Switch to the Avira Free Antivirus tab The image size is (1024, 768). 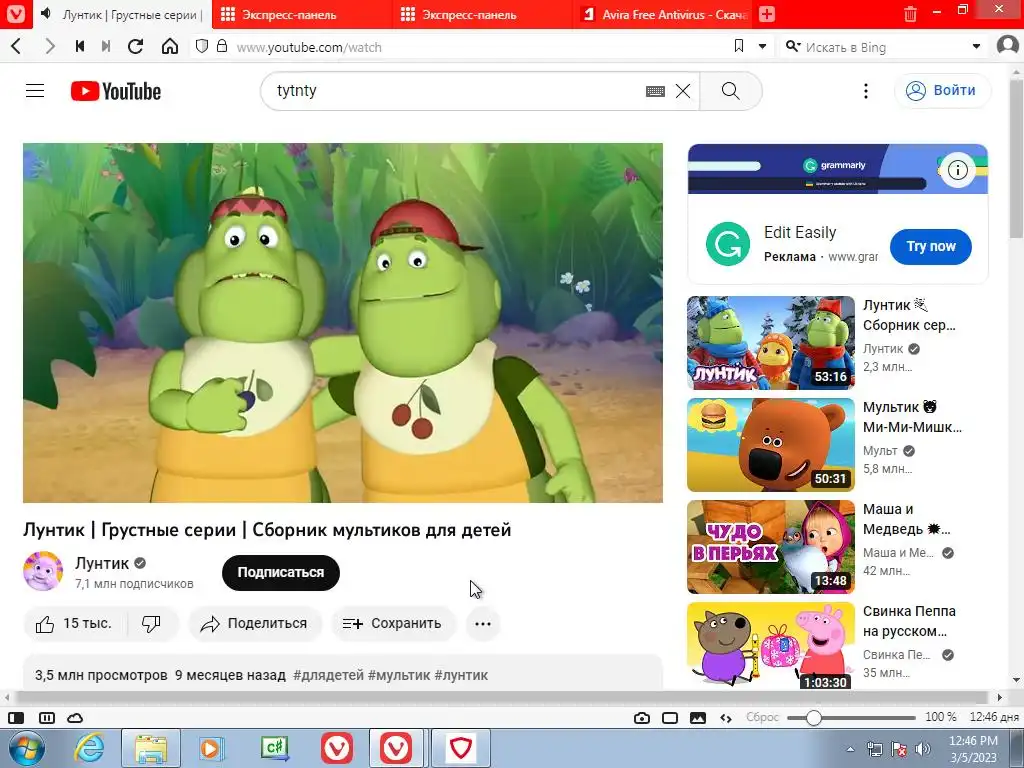(663, 14)
